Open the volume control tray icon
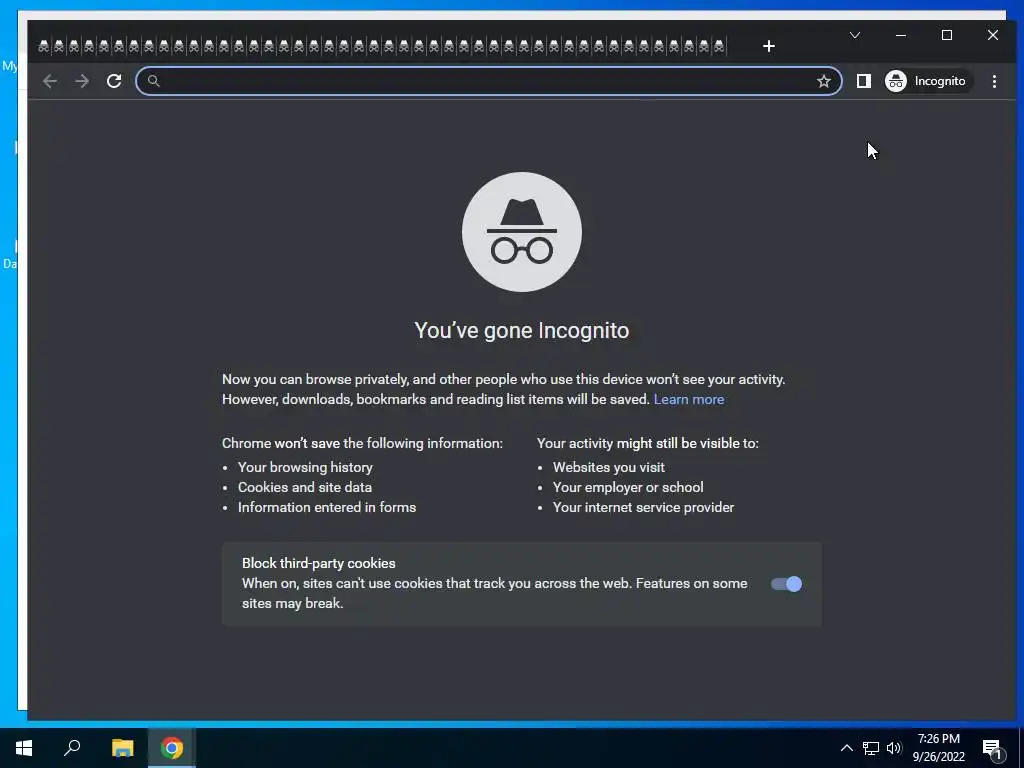 pos(894,748)
